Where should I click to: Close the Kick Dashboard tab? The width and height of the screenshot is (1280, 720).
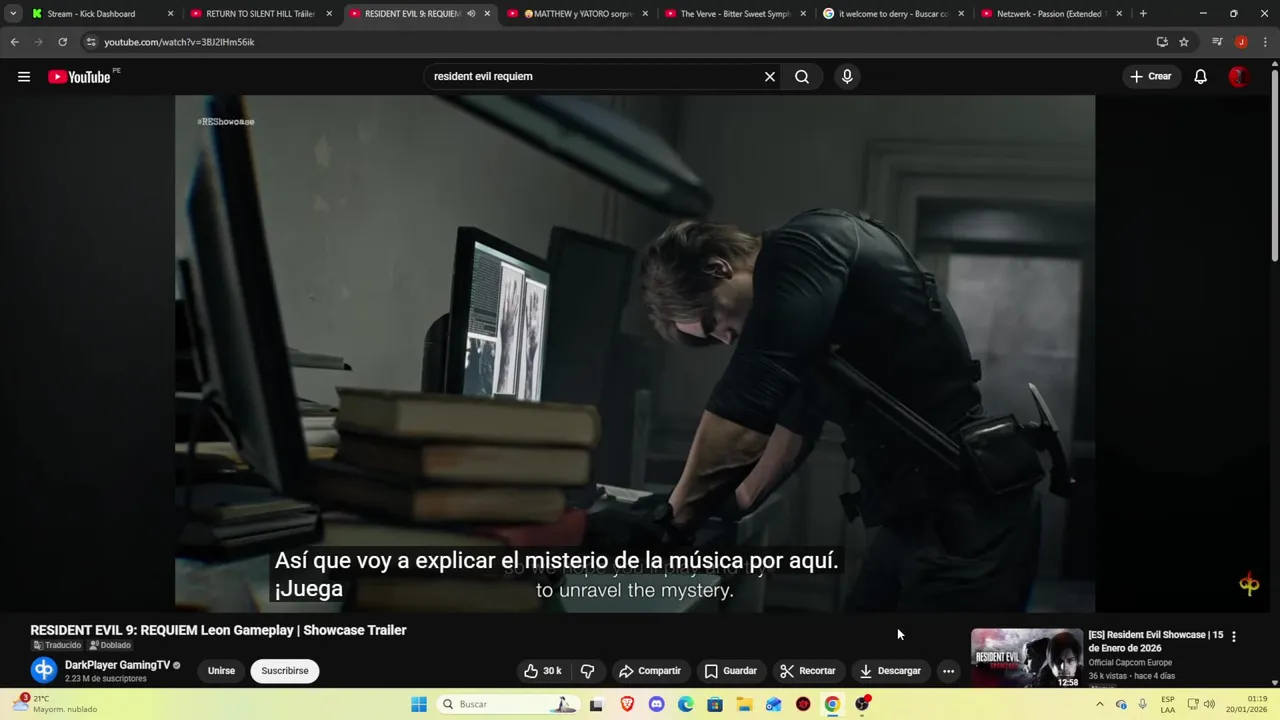(x=171, y=14)
